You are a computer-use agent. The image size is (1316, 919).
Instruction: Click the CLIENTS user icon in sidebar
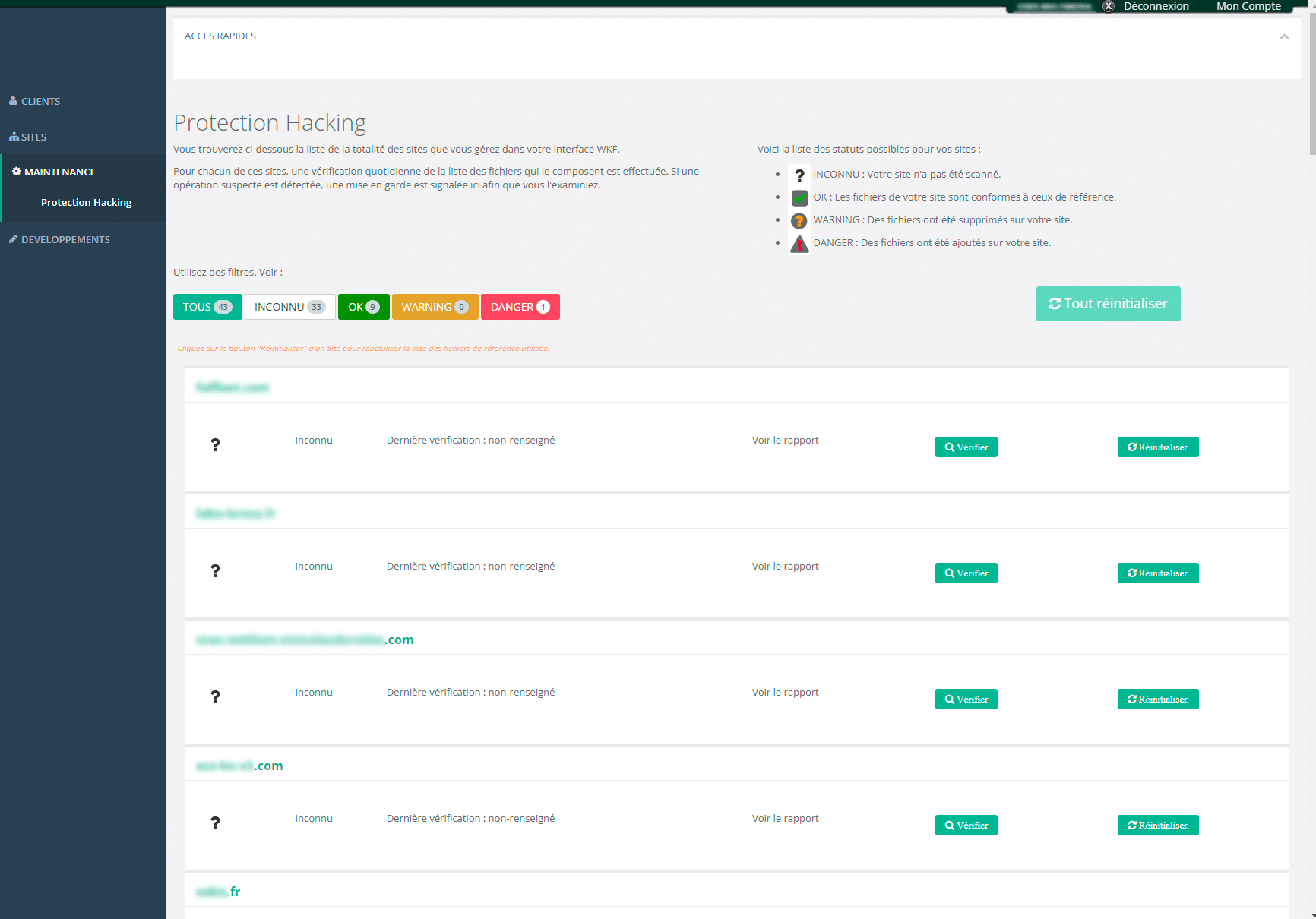[x=13, y=100]
